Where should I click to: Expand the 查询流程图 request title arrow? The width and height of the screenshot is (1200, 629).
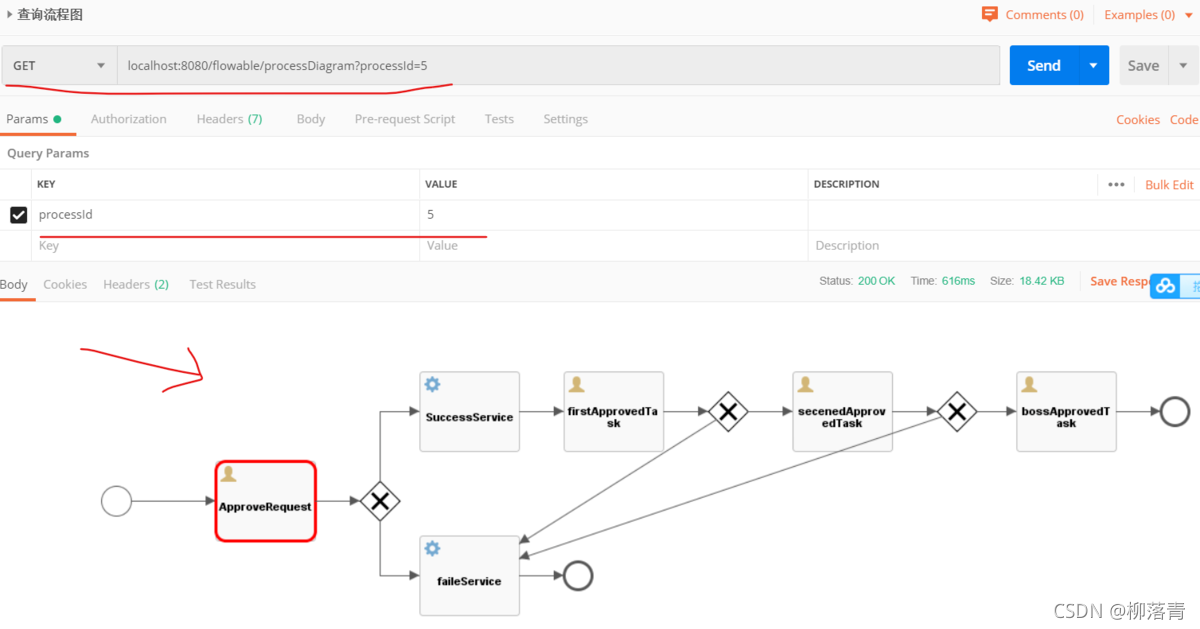[x=10, y=15]
